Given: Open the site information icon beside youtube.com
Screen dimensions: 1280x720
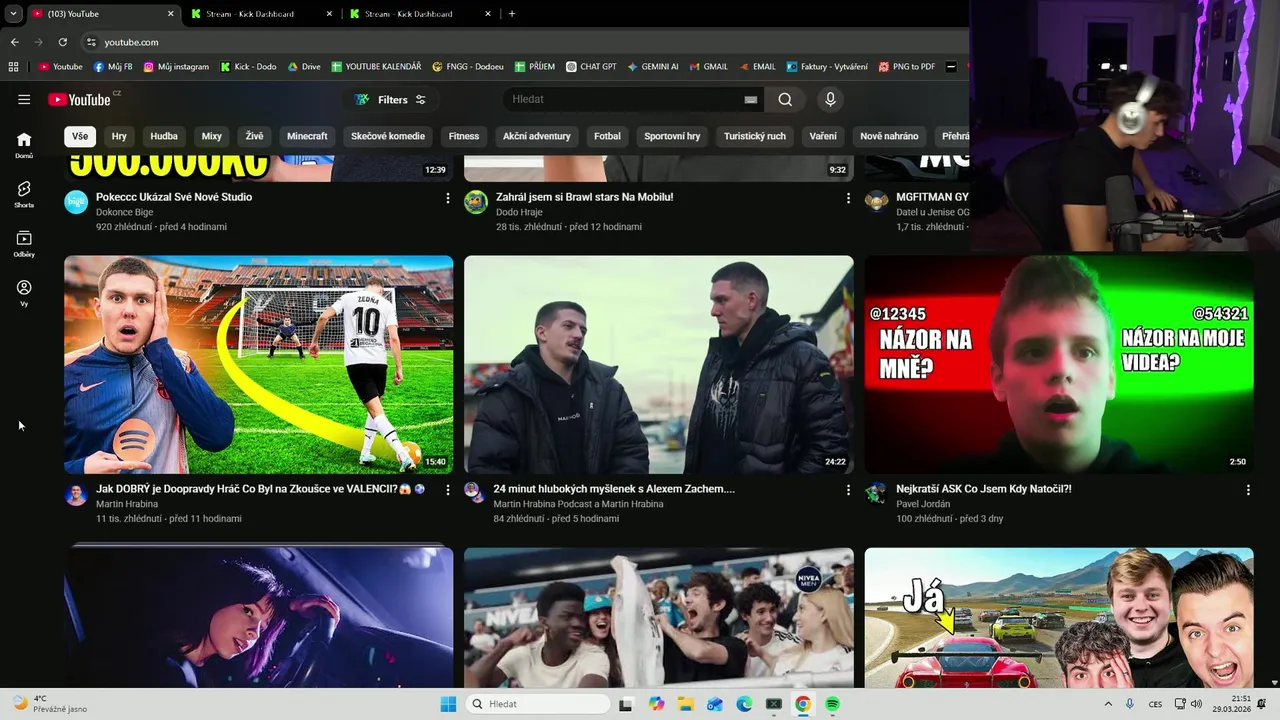Looking at the screenshot, I should click(91, 42).
